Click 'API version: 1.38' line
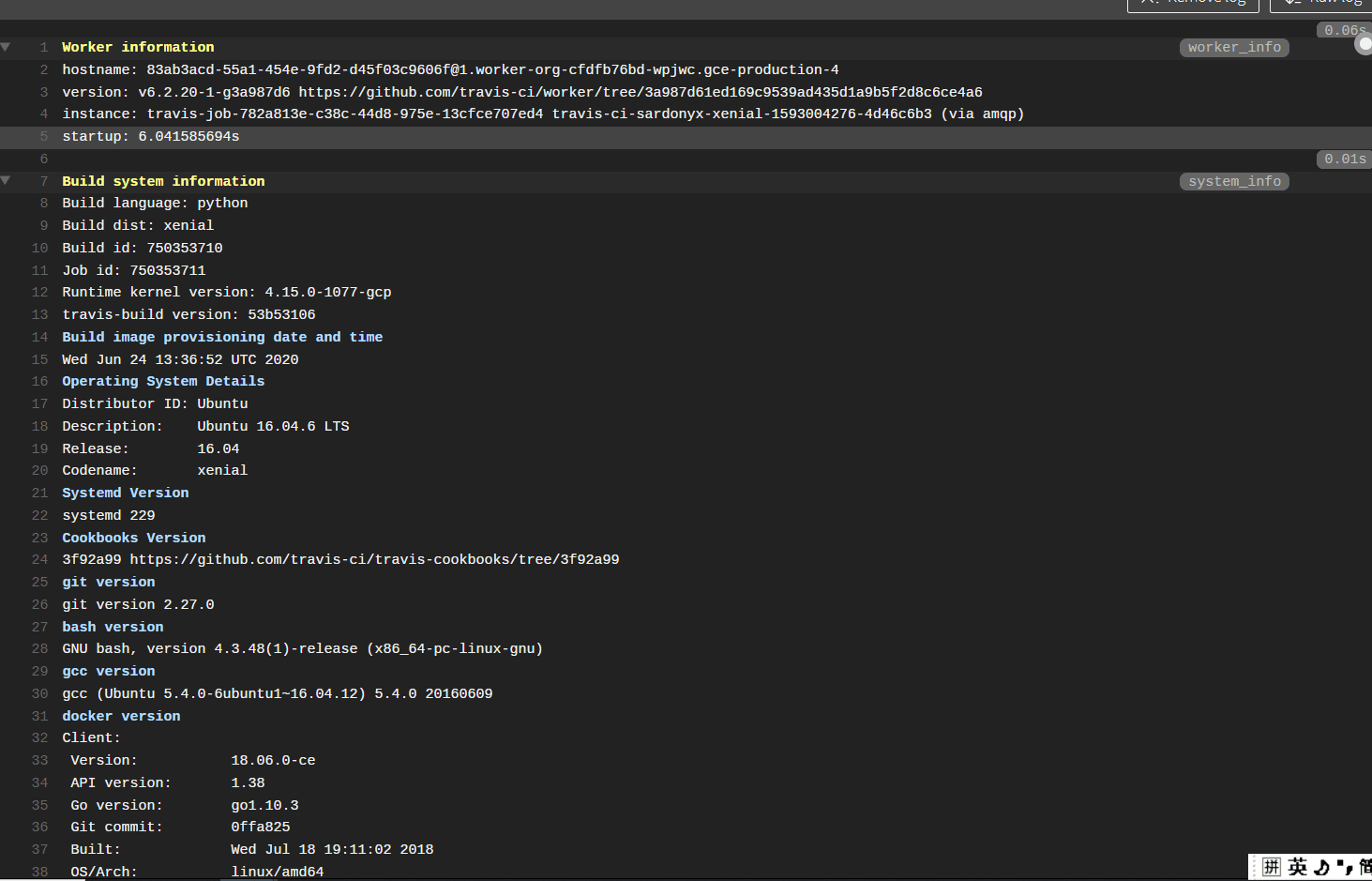 click(168, 783)
